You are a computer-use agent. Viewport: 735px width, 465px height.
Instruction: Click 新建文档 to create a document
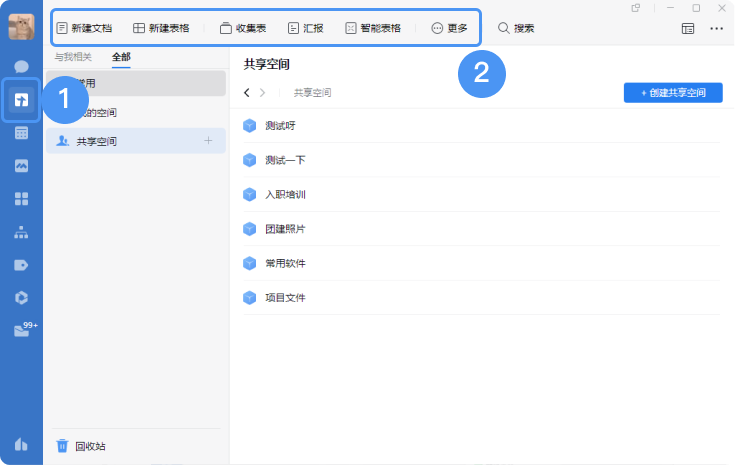(84, 28)
